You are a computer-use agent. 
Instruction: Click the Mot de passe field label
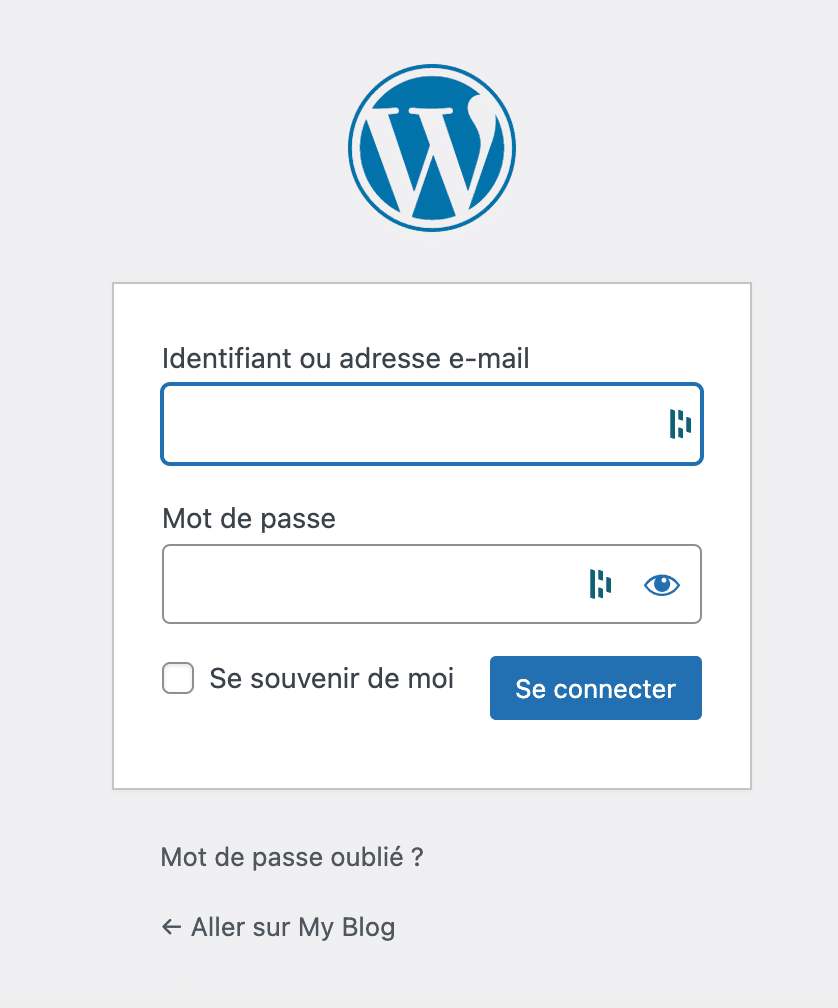point(249,519)
